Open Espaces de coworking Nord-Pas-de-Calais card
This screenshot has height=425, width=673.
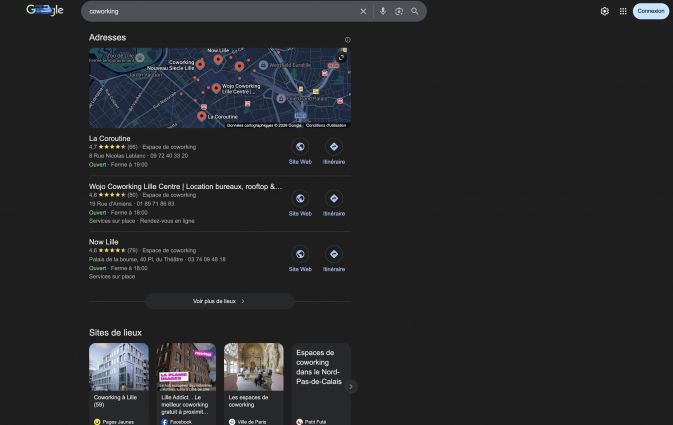tap(321, 384)
